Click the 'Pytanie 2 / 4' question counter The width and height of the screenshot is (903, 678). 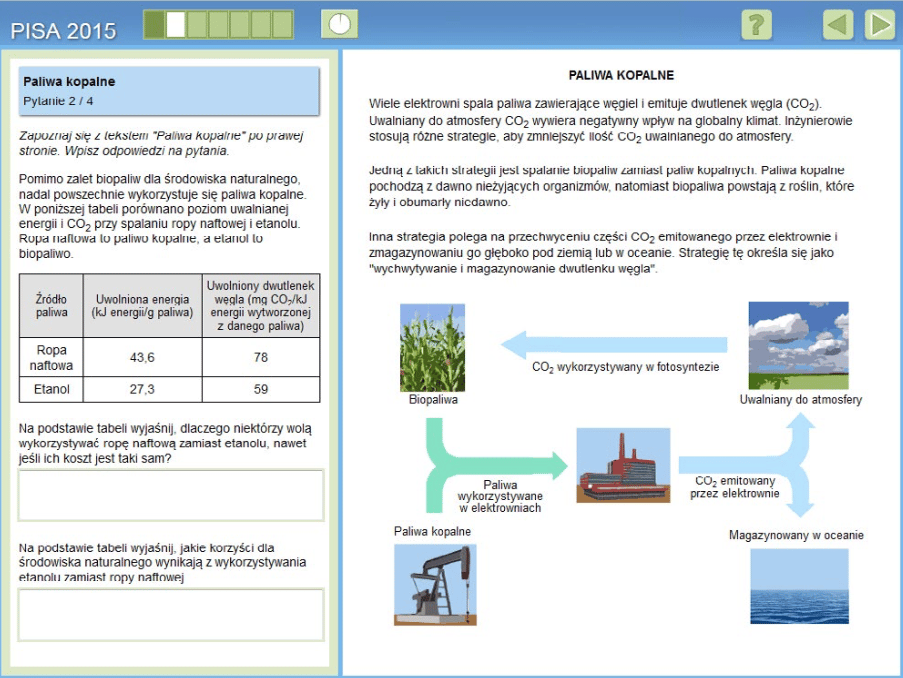tap(58, 101)
